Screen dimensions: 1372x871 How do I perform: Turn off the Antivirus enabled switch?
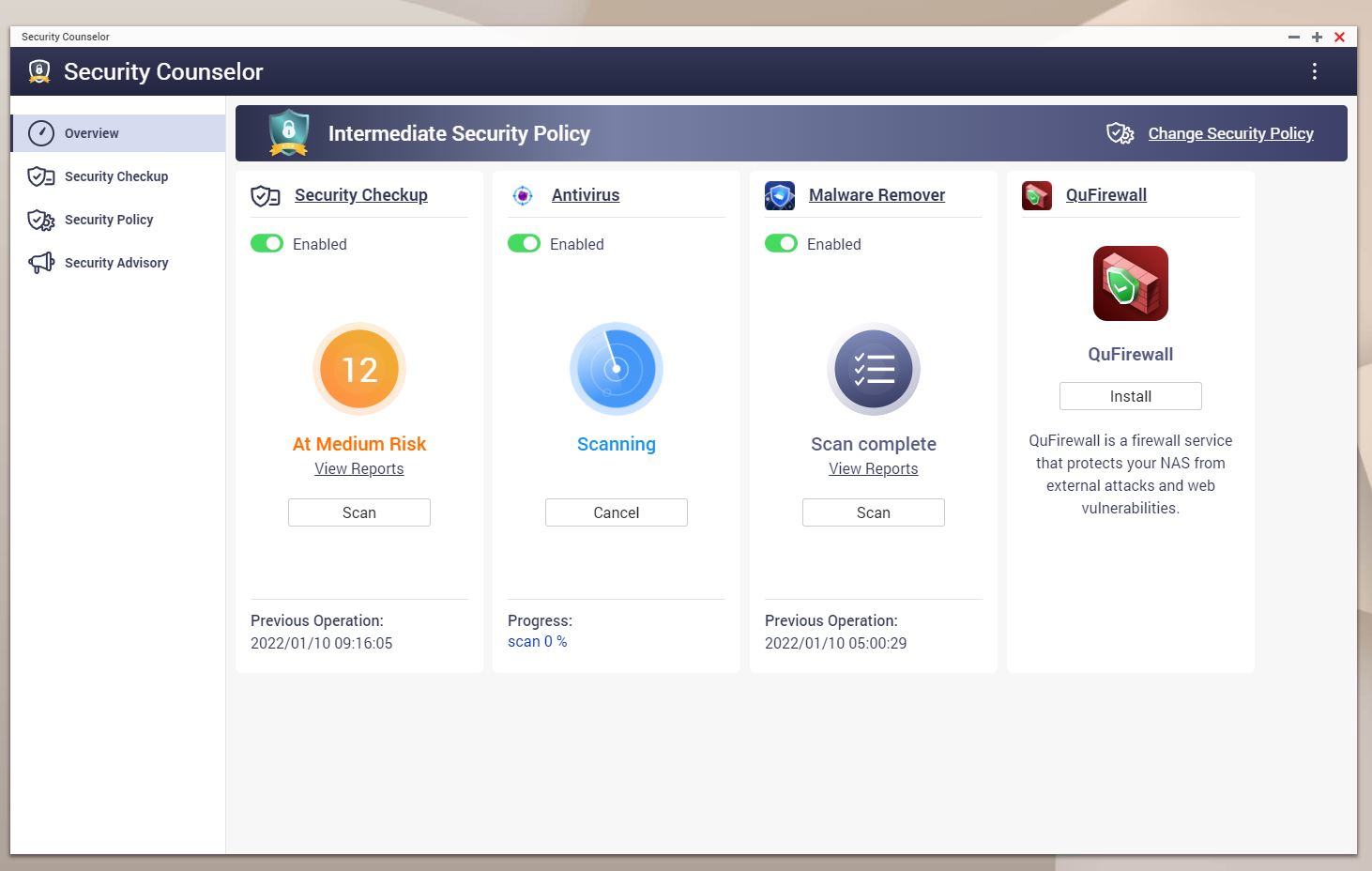tap(524, 244)
